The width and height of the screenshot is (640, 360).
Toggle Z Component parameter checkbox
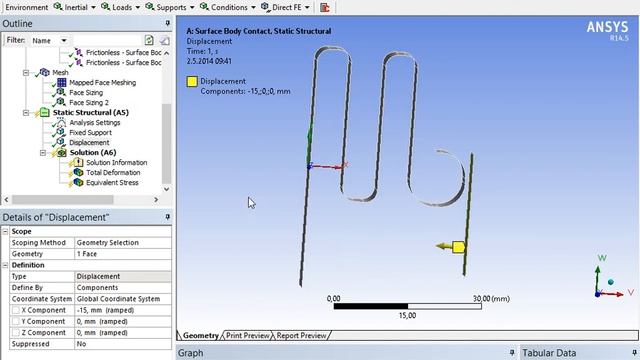point(16,333)
